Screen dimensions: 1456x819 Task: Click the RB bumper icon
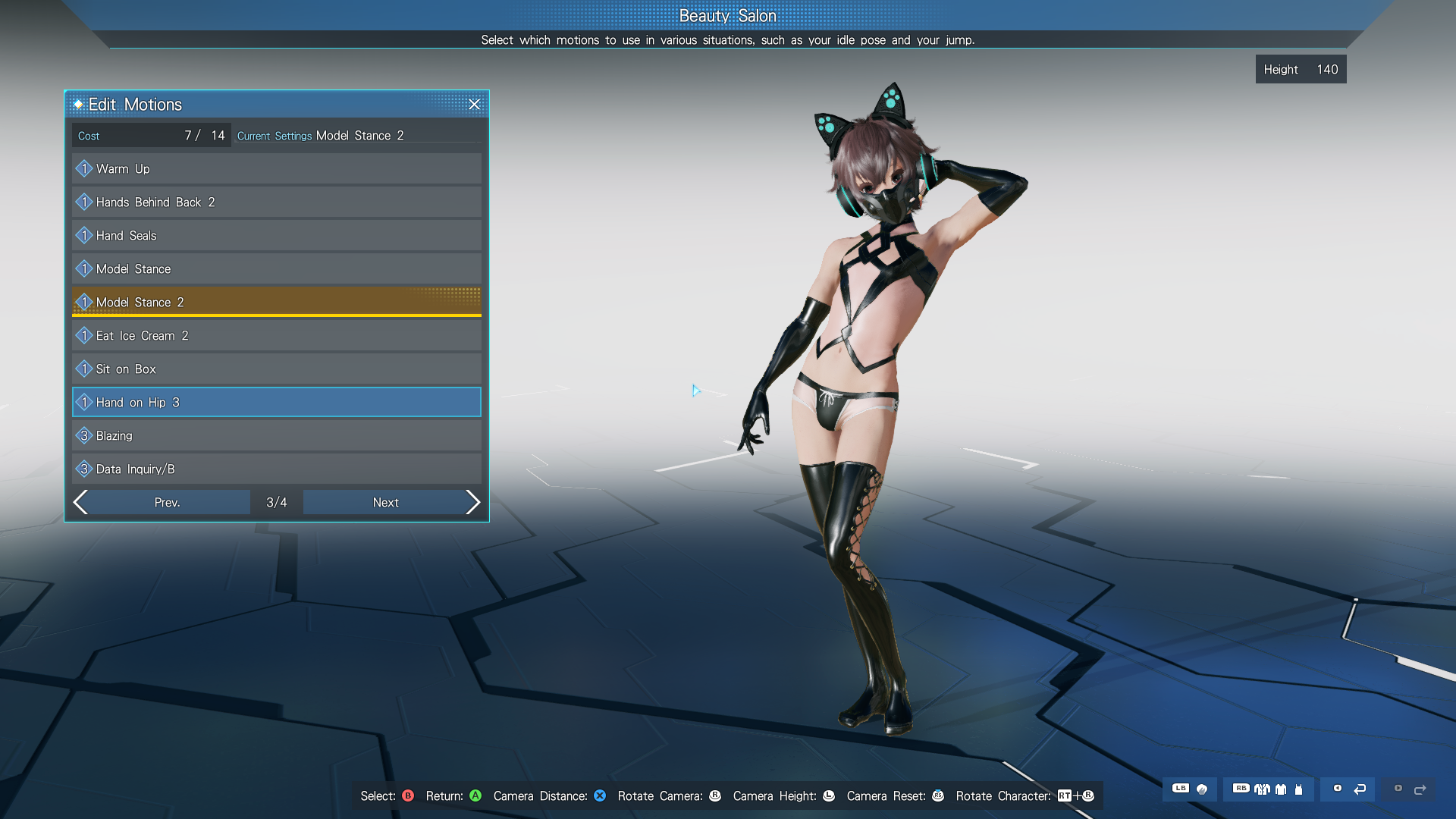click(1241, 788)
